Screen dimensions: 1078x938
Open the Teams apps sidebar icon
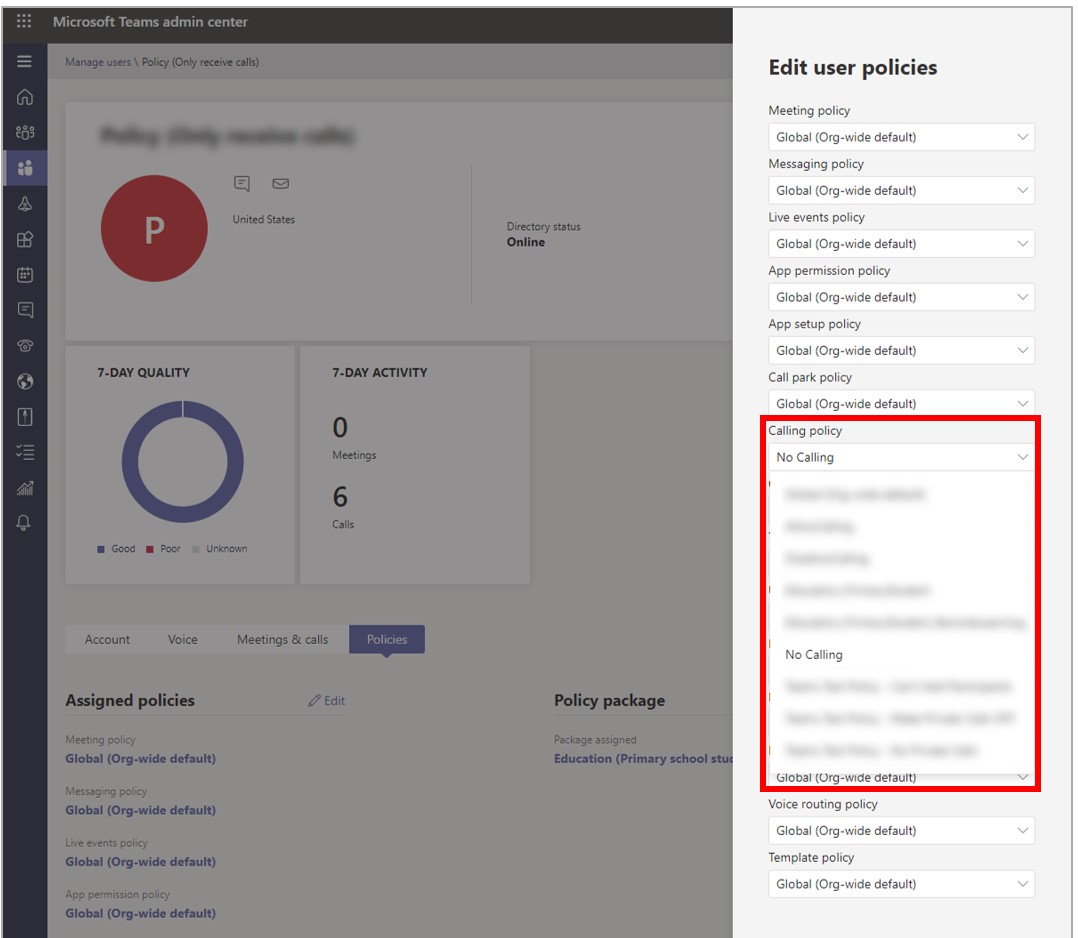pyautogui.click(x=25, y=239)
